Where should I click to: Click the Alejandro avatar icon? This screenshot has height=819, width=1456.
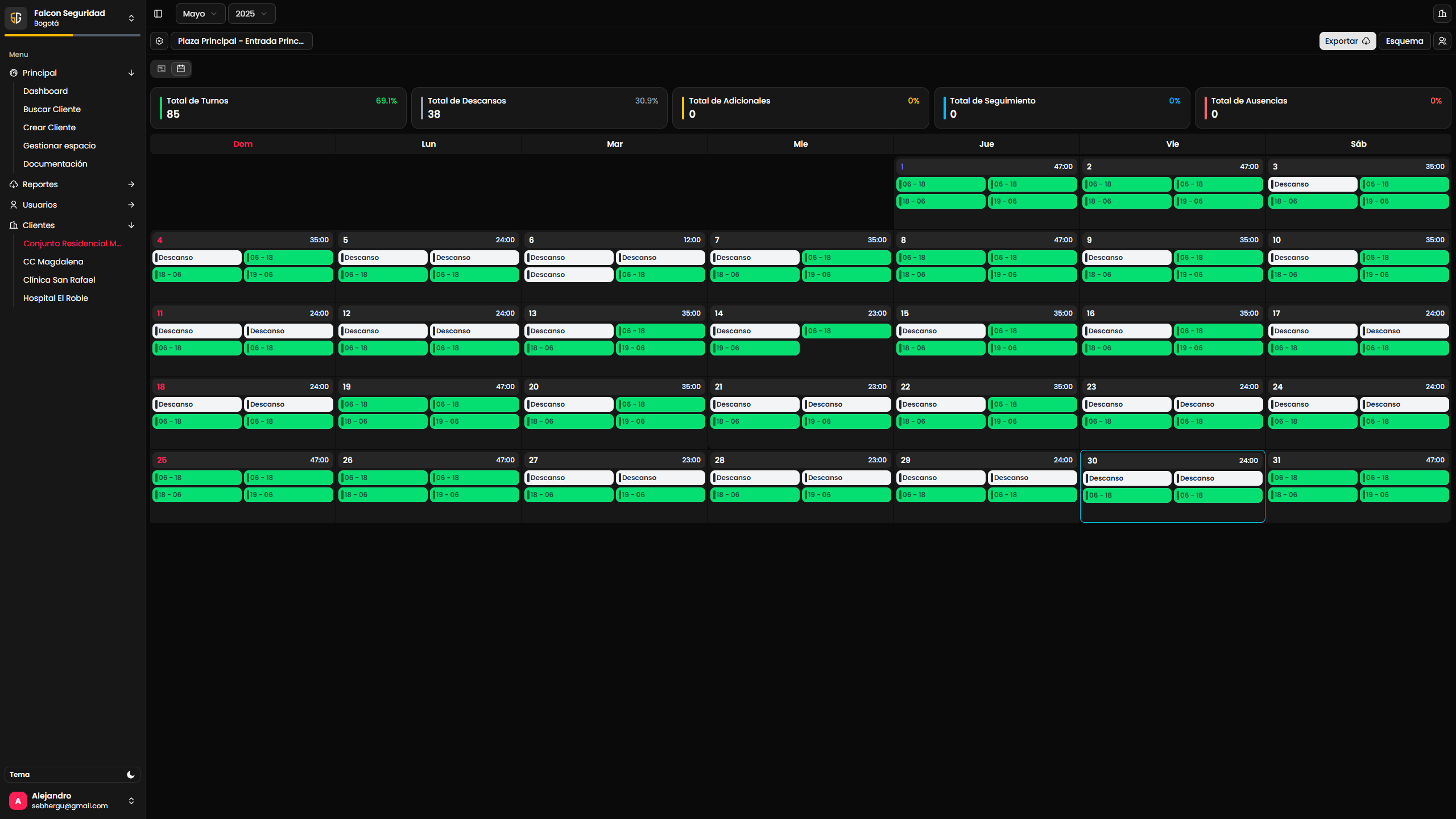pos(18,800)
